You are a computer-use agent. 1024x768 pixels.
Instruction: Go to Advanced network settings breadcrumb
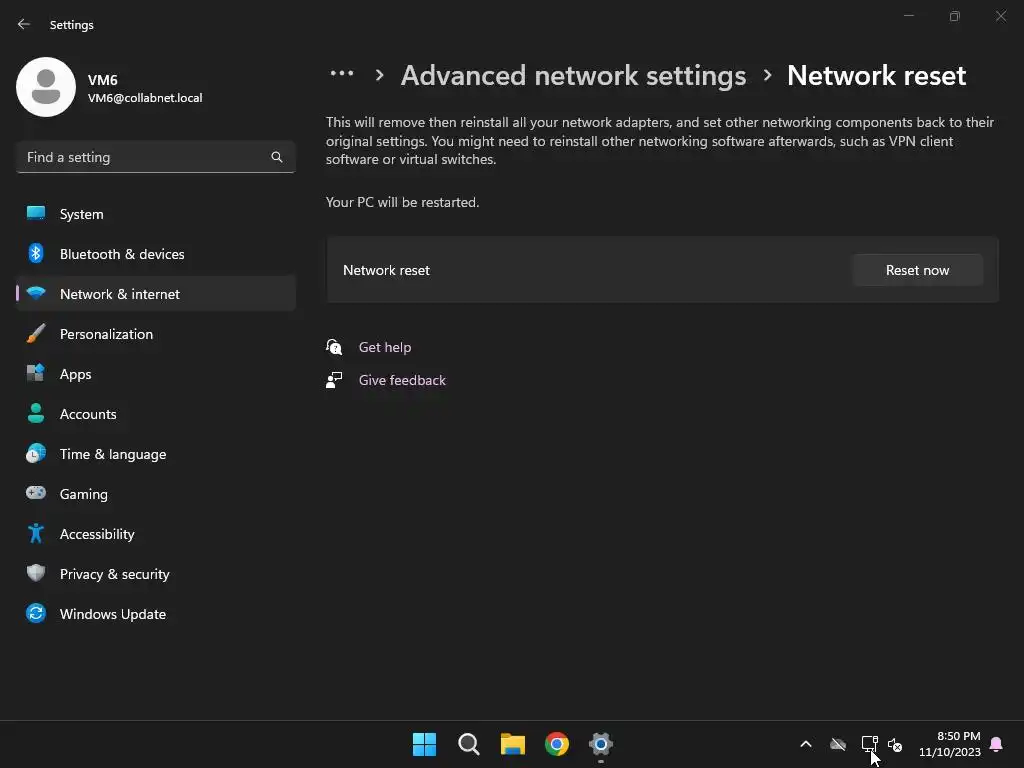573,75
